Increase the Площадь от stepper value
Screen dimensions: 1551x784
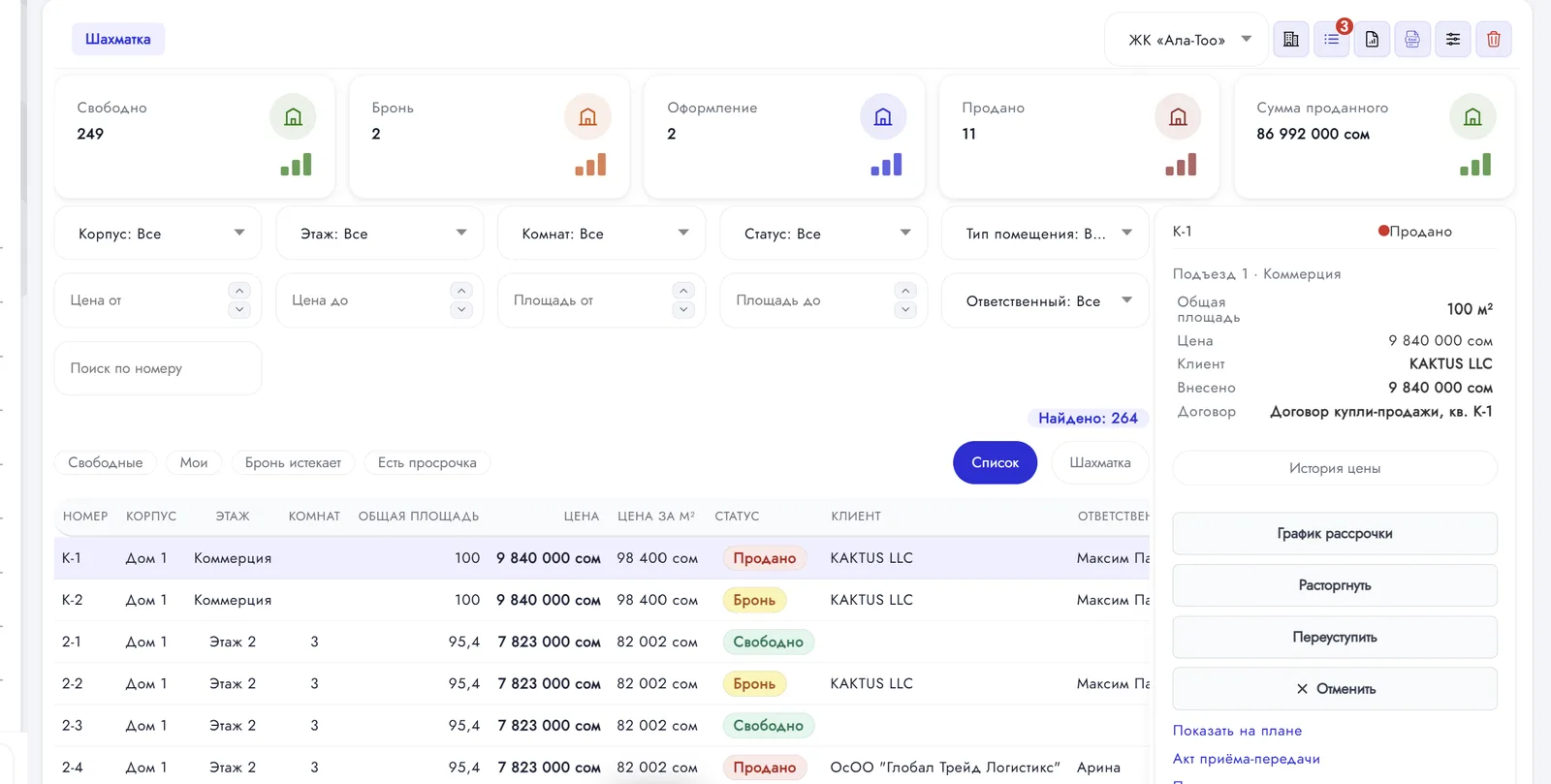click(x=683, y=291)
